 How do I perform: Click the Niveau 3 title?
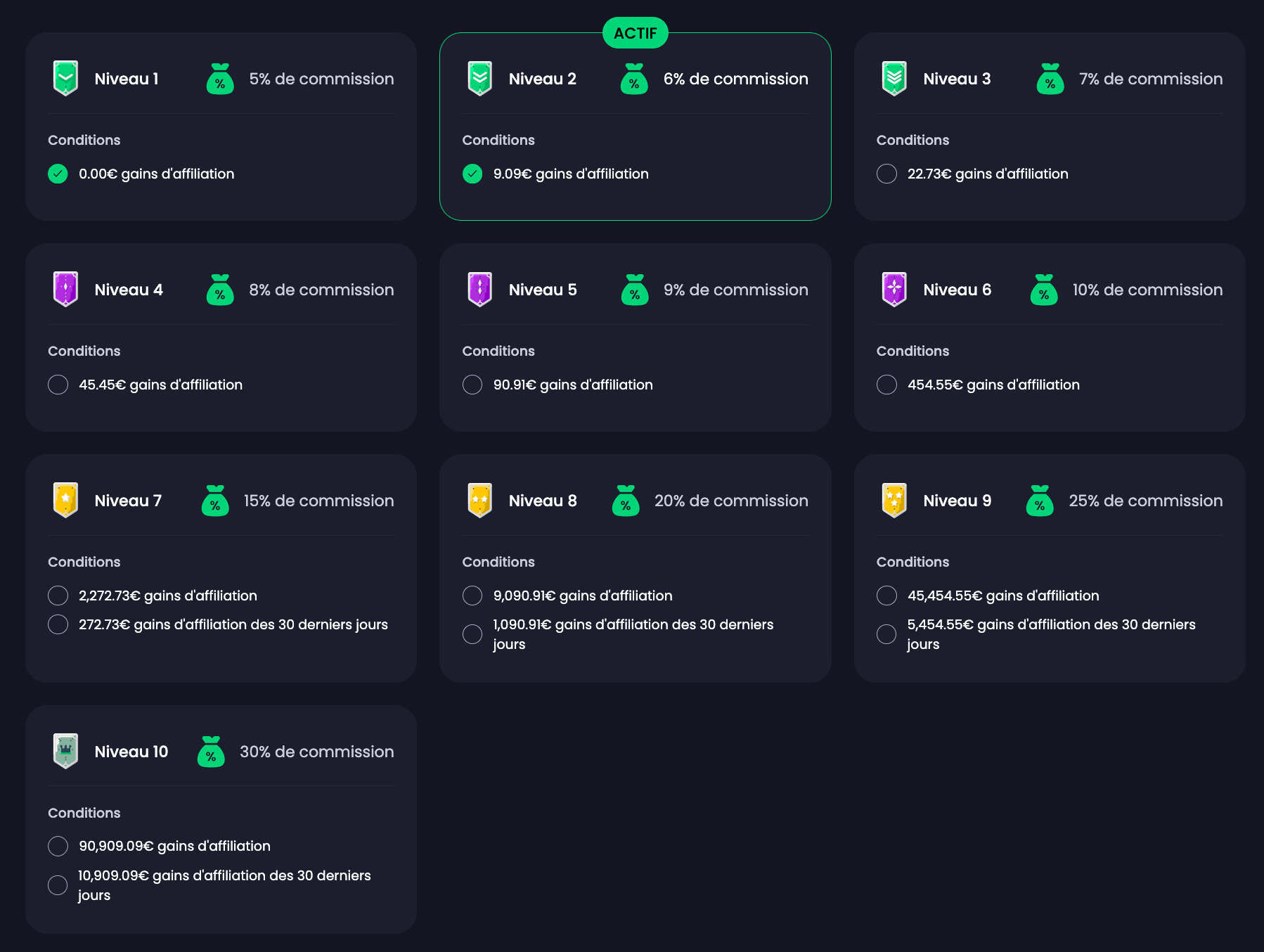pyautogui.click(x=957, y=79)
